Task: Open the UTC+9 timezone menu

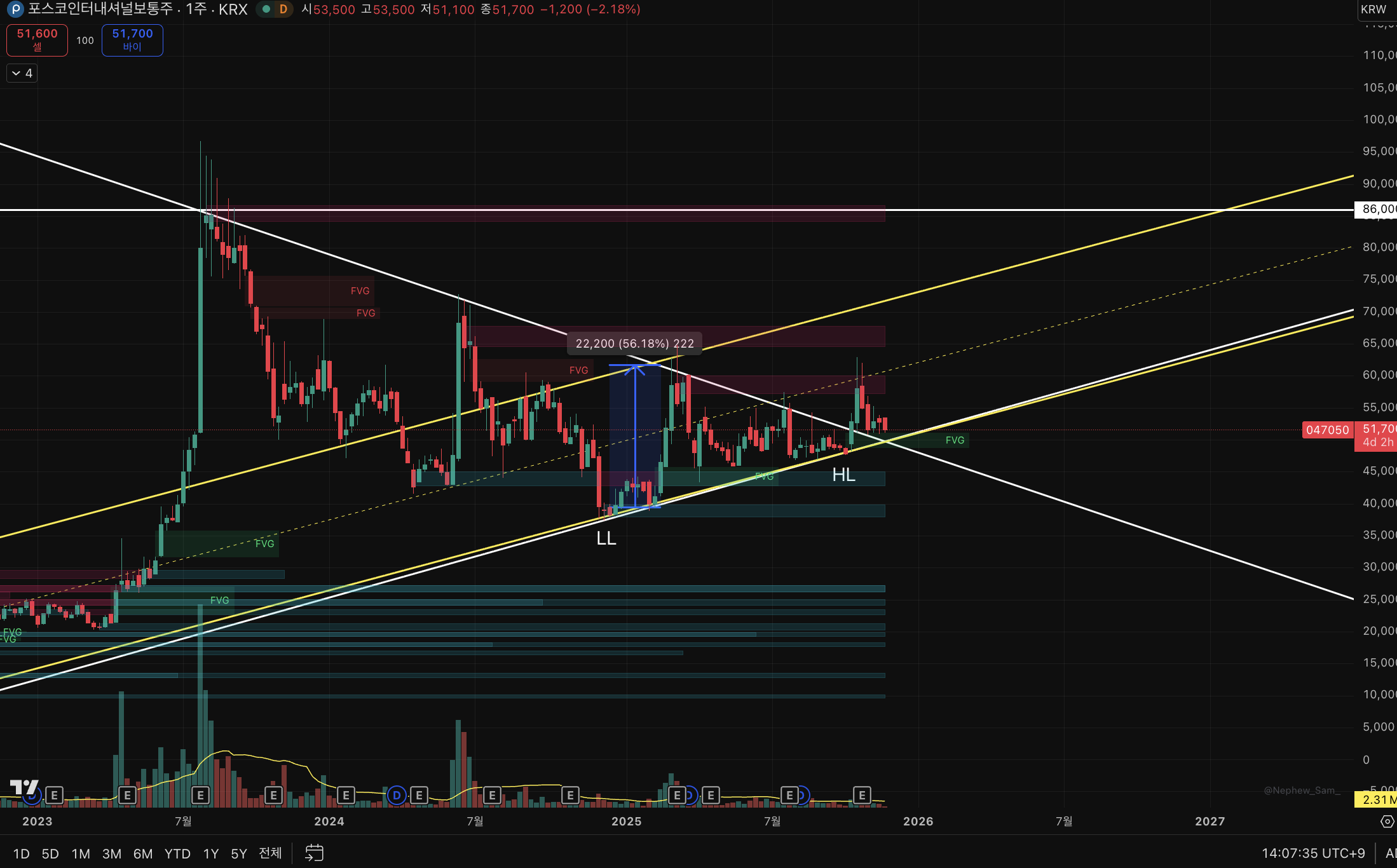Action: (x=1313, y=853)
